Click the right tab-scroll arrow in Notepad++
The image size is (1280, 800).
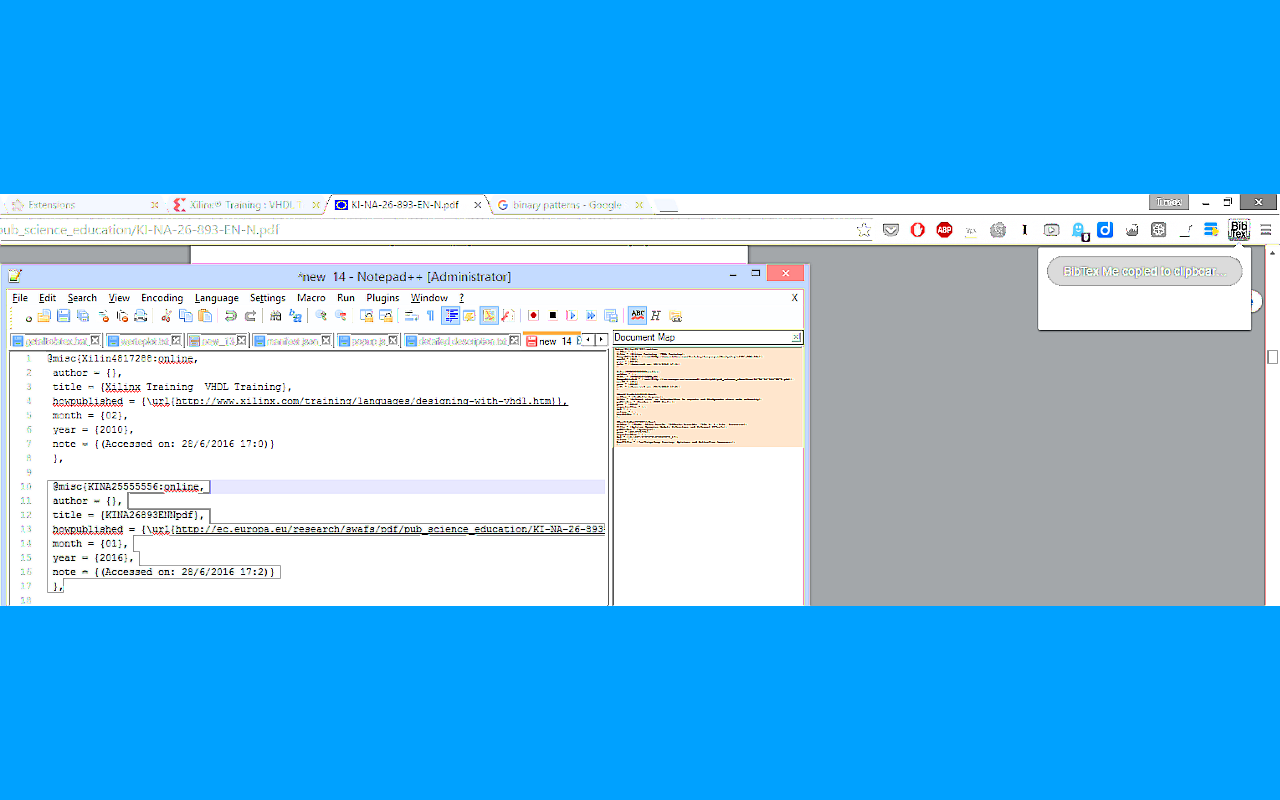601,340
